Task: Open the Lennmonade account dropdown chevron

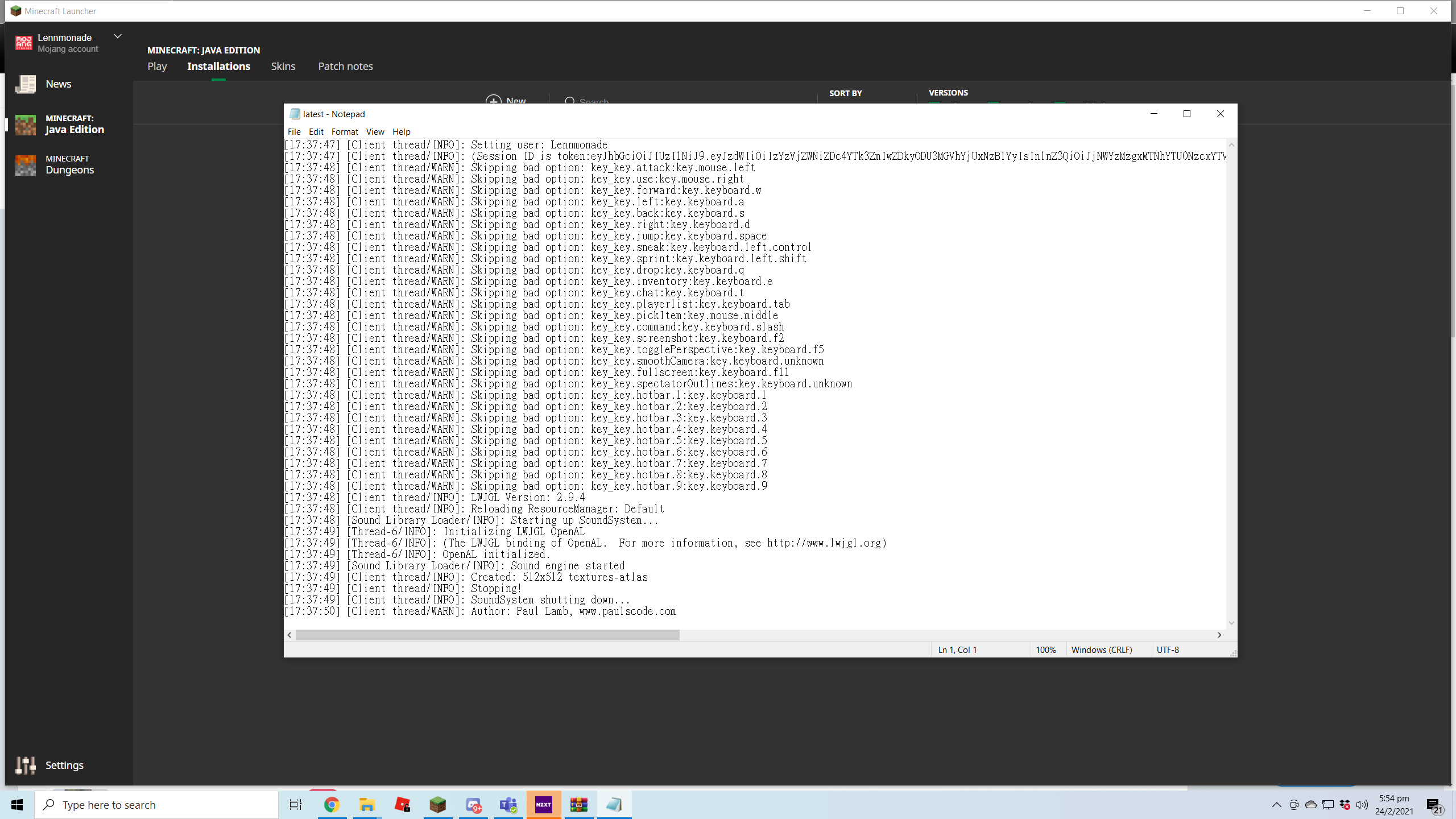Action: click(x=118, y=36)
